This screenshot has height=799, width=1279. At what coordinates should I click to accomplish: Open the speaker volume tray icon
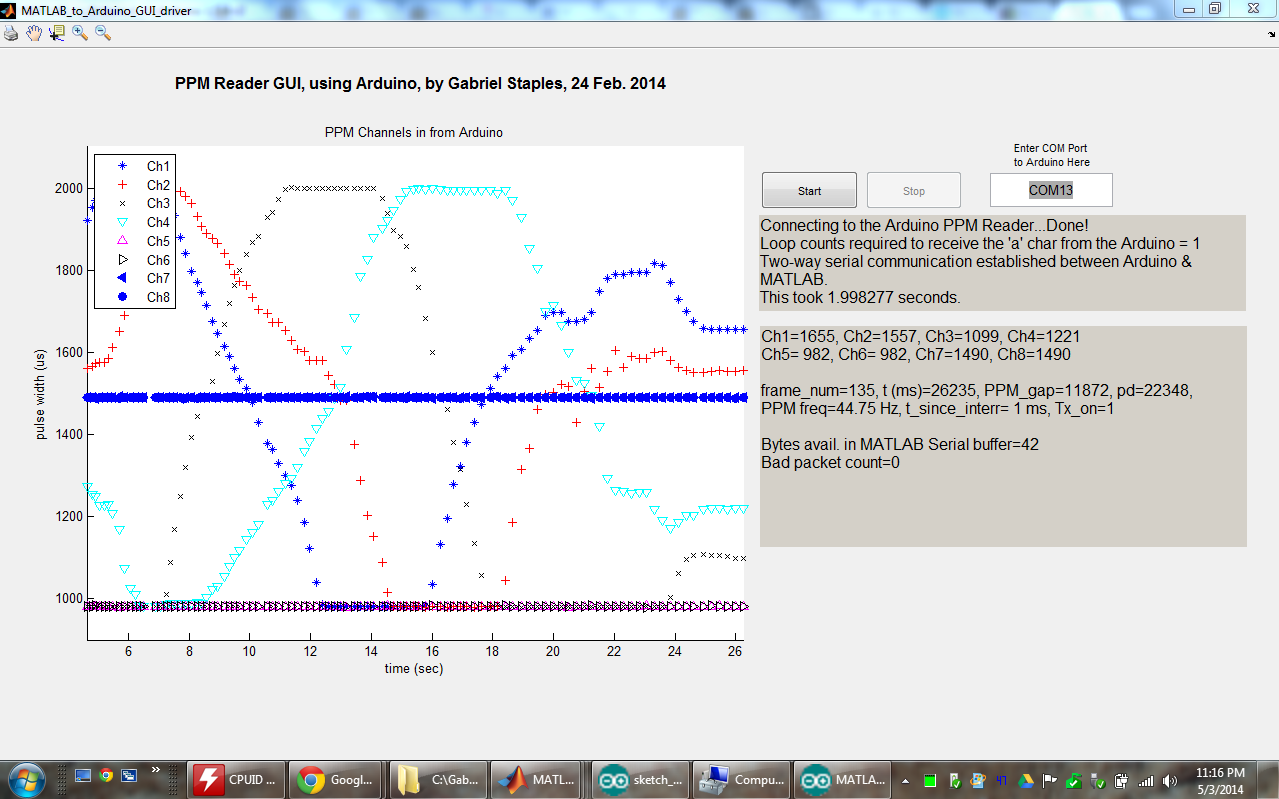click(x=1170, y=780)
